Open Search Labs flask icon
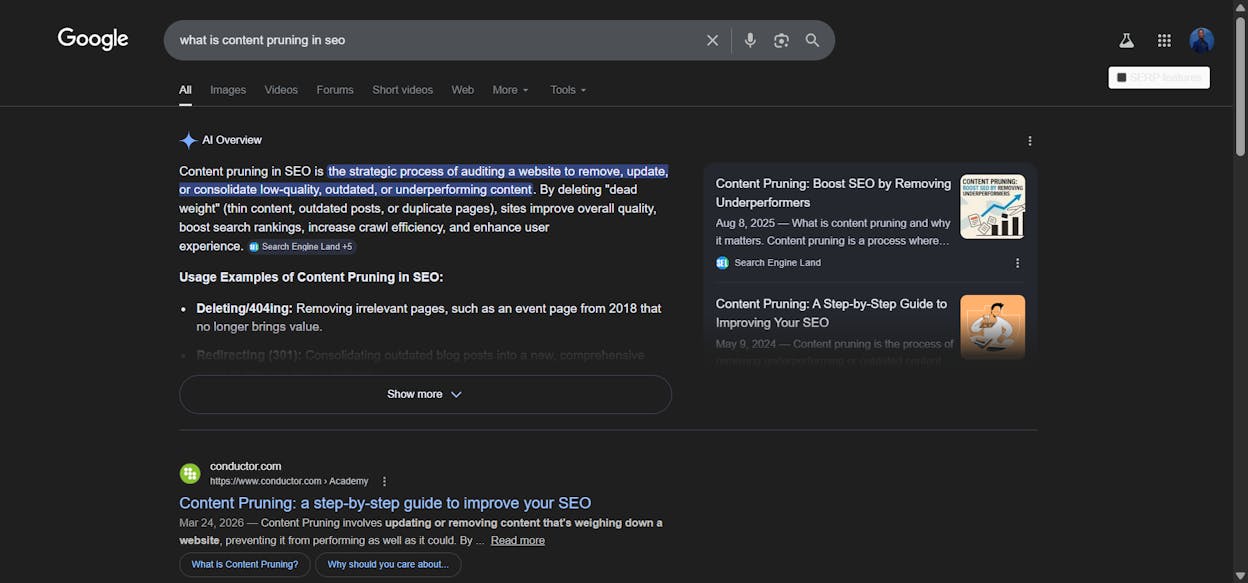 tap(1126, 40)
